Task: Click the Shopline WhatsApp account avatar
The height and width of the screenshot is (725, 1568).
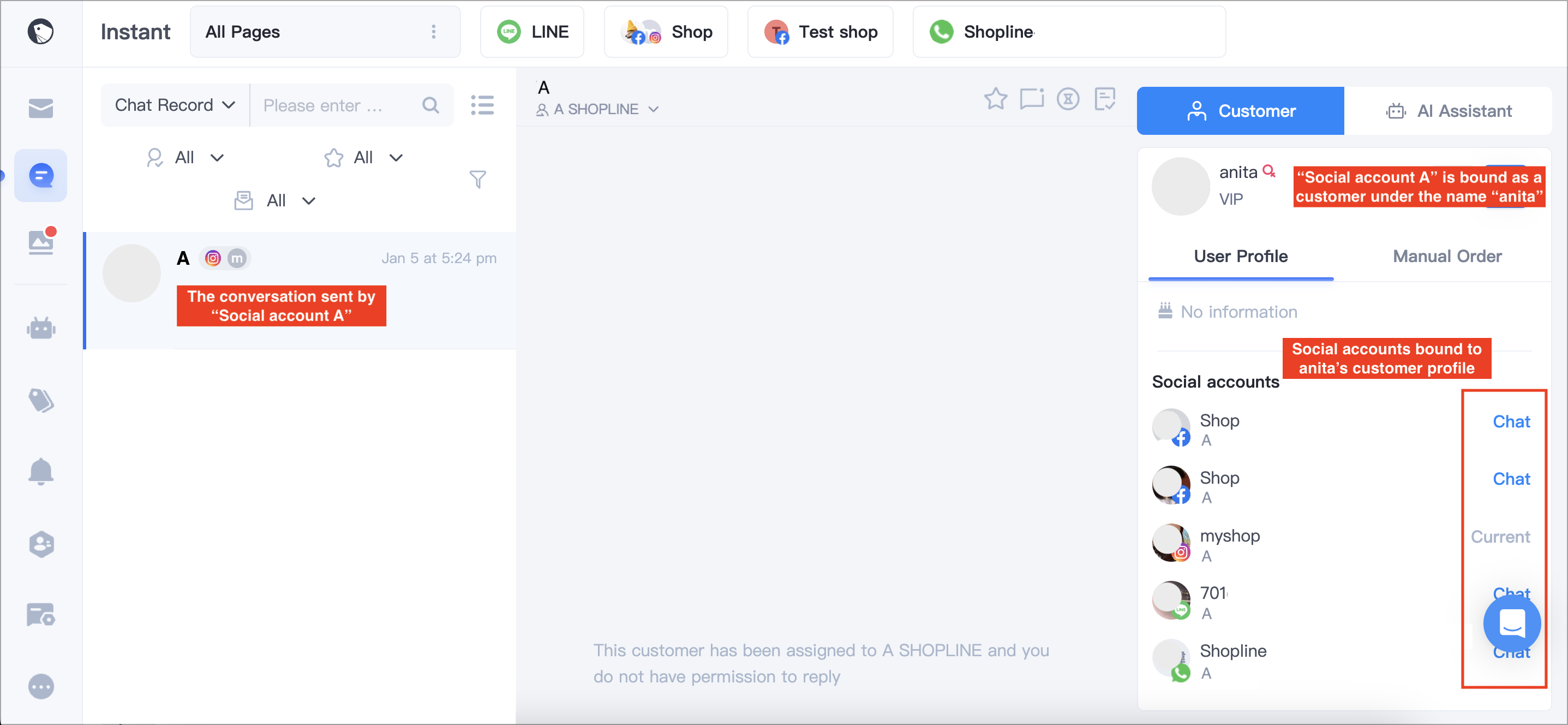Action: click(x=1170, y=661)
